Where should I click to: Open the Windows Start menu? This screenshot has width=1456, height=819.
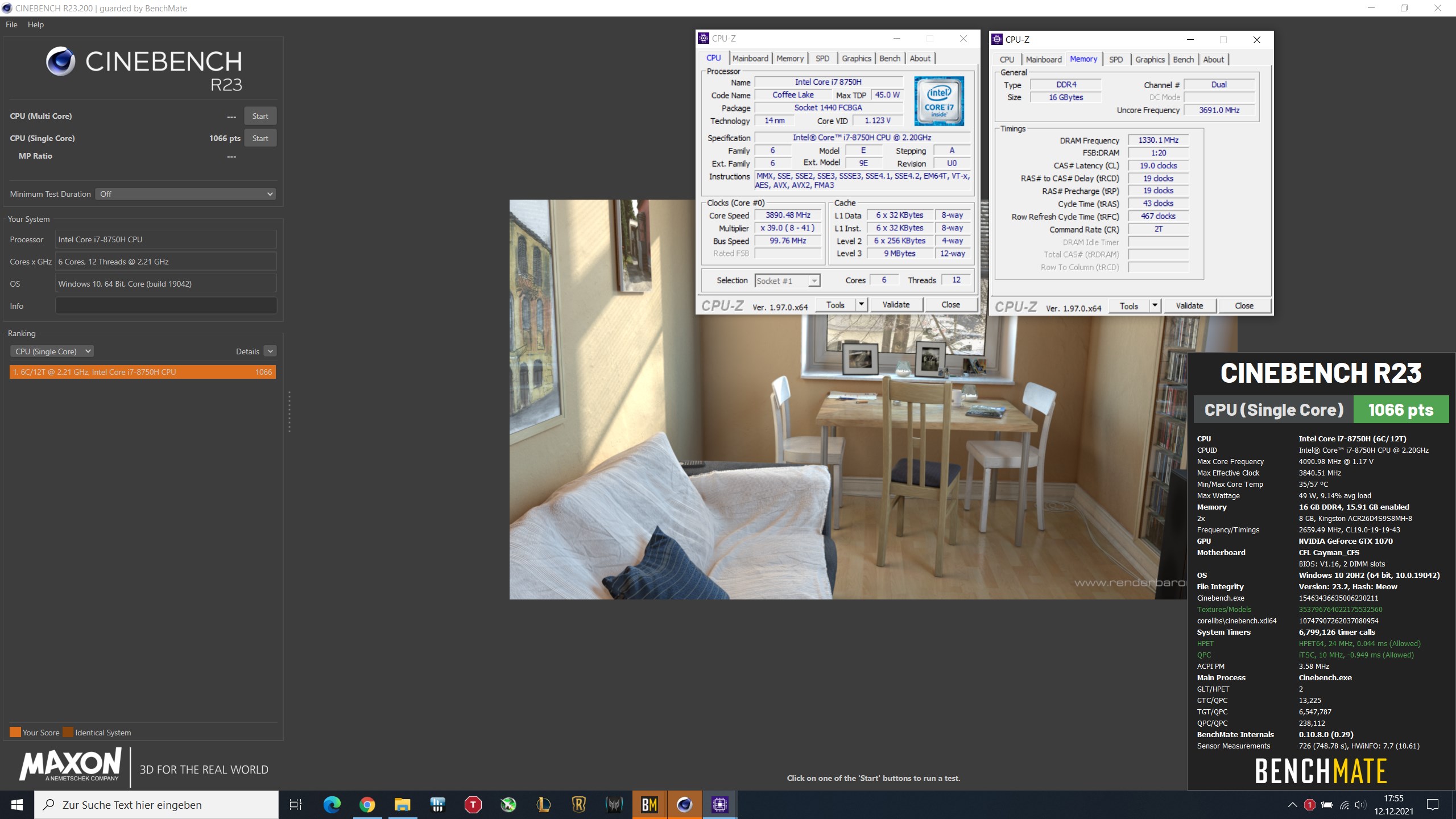point(17,805)
